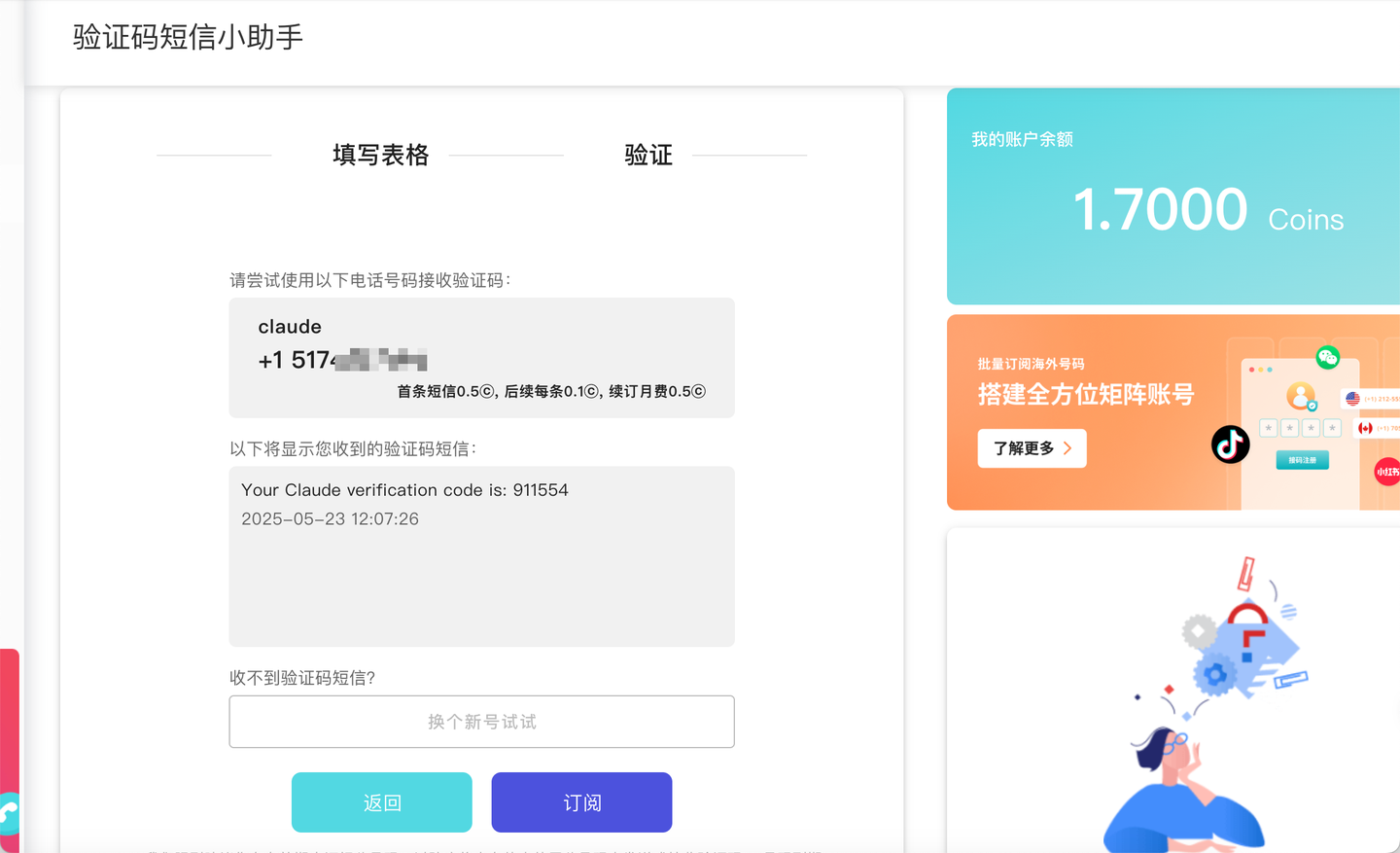Click the thinking person illustration card

1173,691
